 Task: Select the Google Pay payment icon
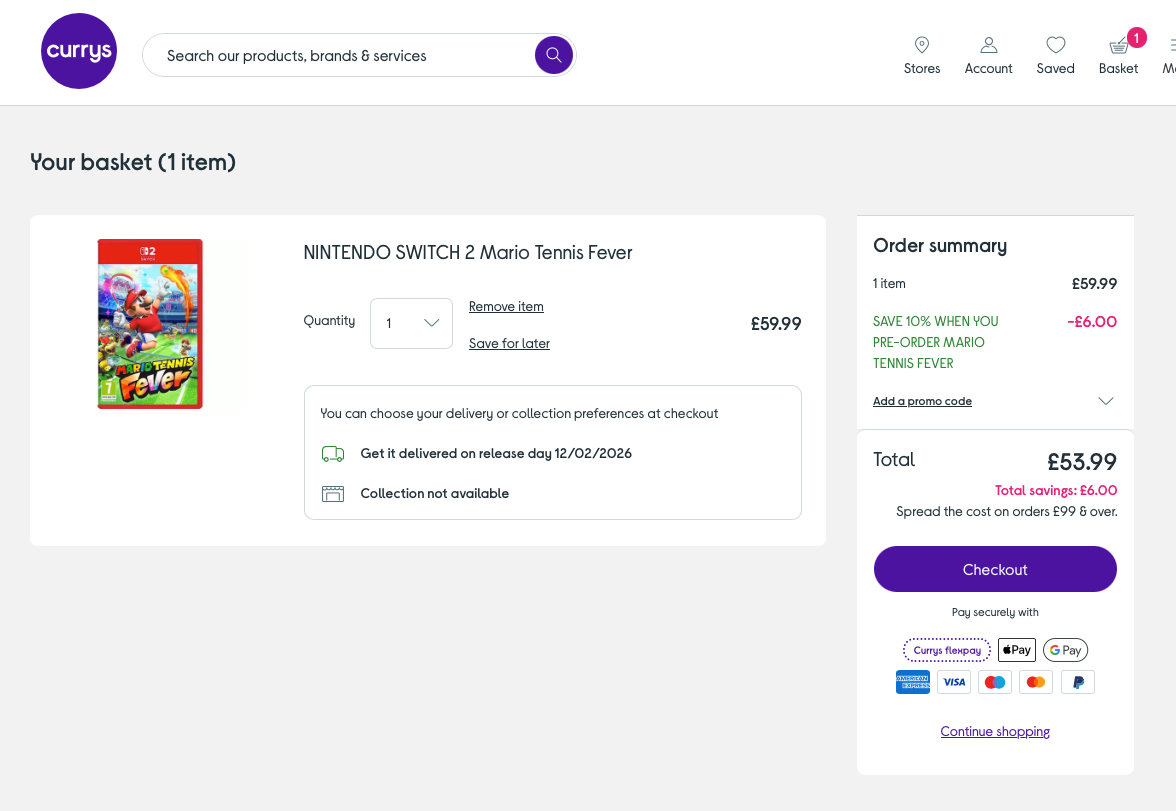(1065, 650)
